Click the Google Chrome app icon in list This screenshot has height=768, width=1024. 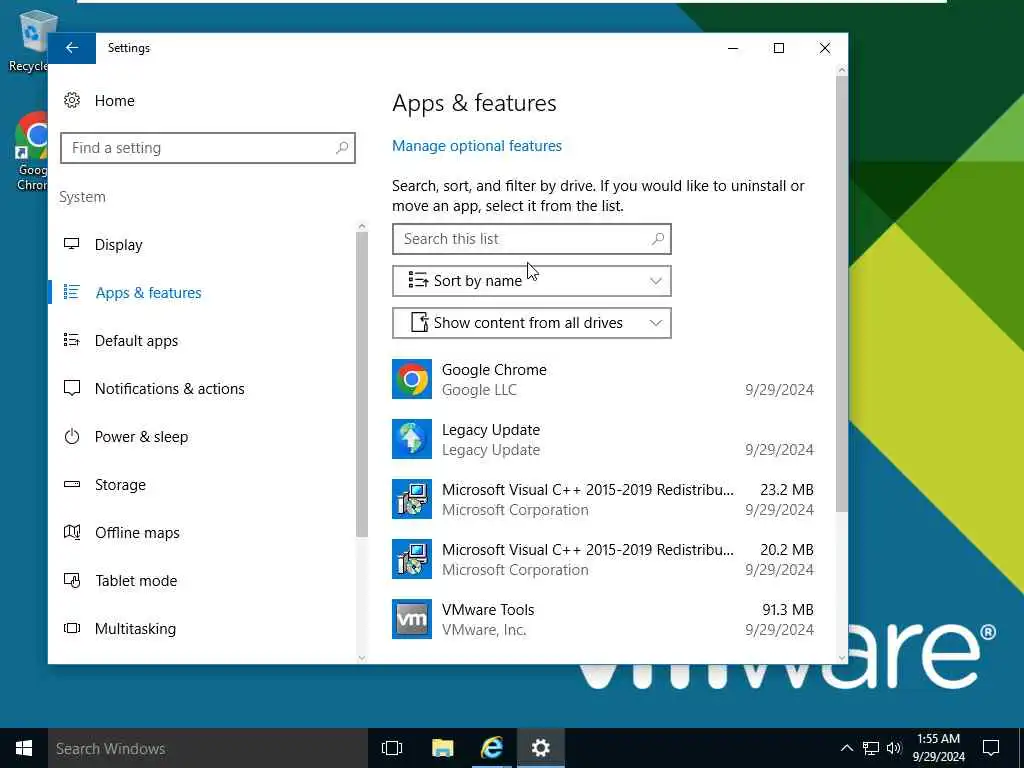tap(411, 379)
